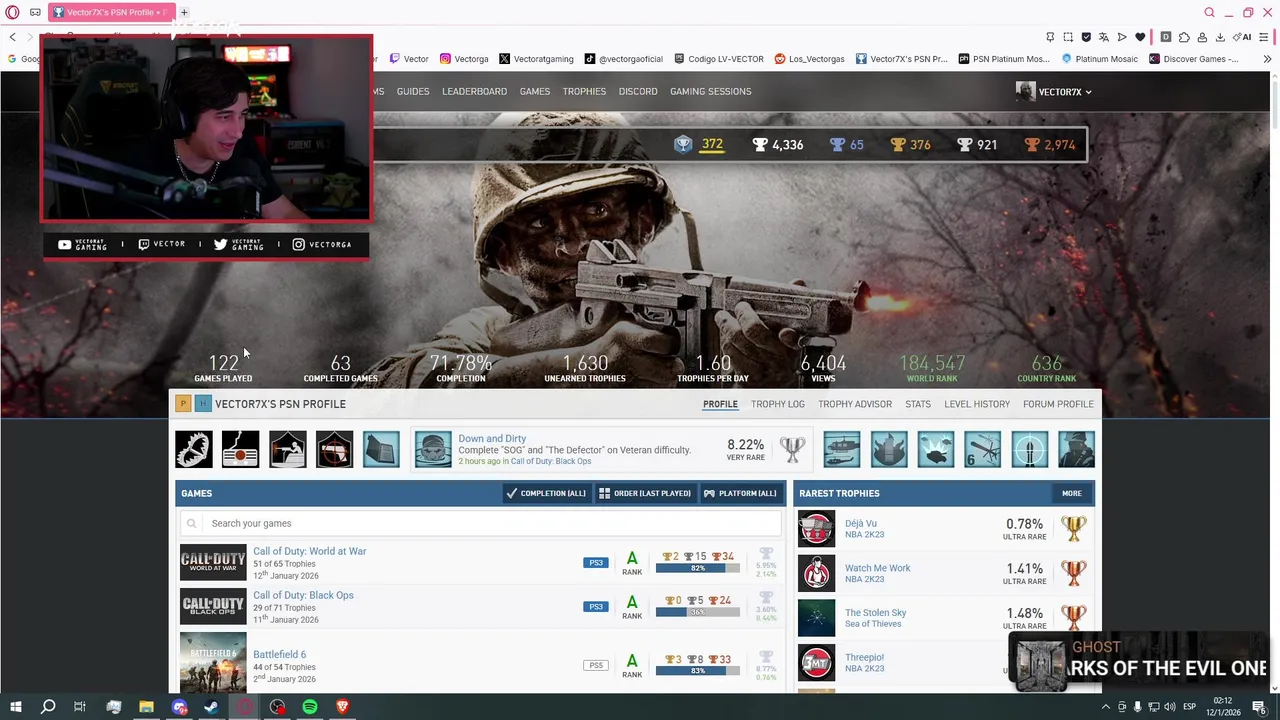Switch to the LEVEL HISTORY tab
Screen dimensions: 1280x720
click(977, 404)
